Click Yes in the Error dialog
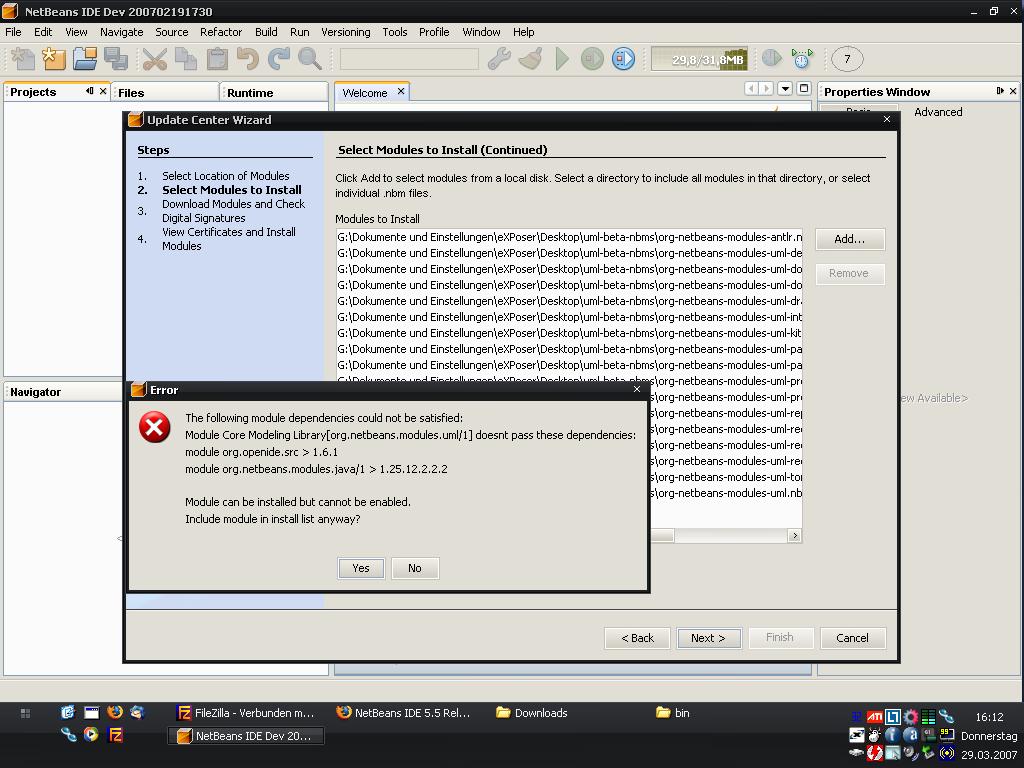1024x768 pixels. click(x=360, y=568)
